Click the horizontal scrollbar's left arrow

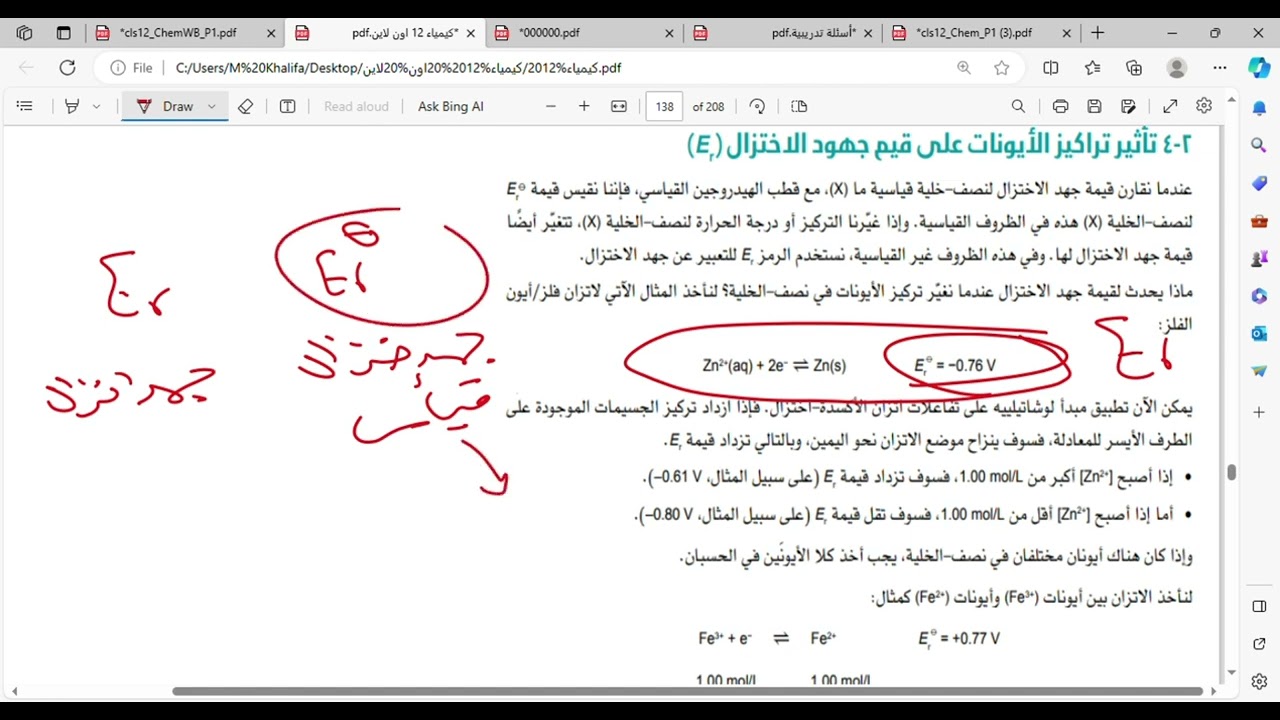pos(14,691)
